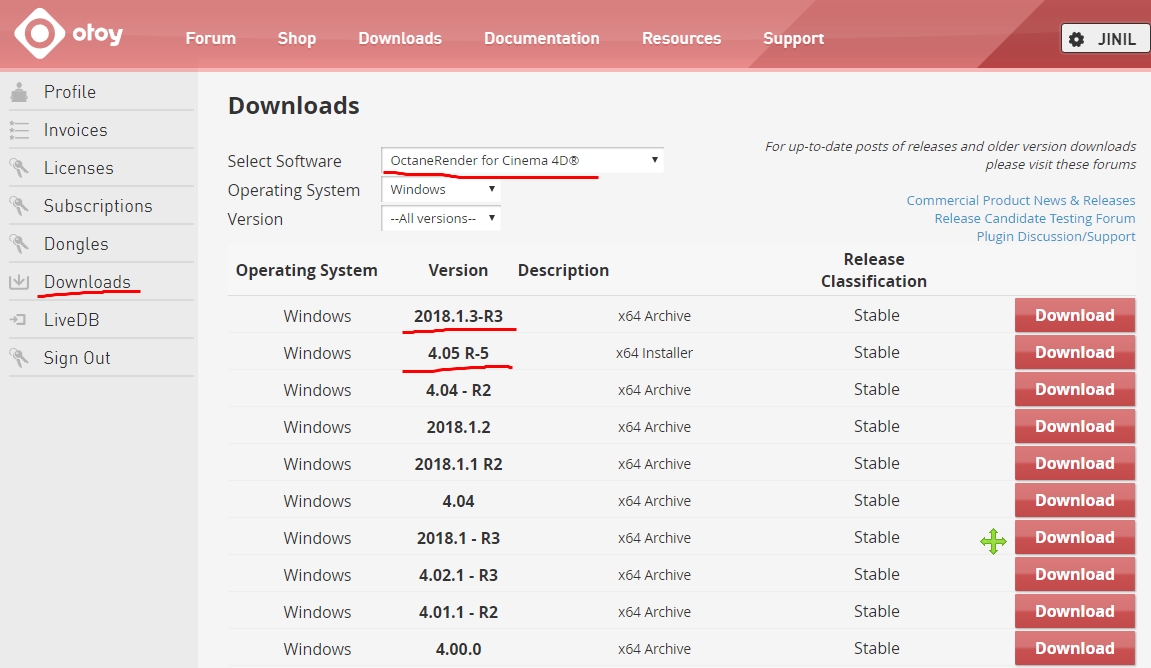Open the Downloads top navigation item
Screen dimensions: 1151x668
(x=400, y=38)
